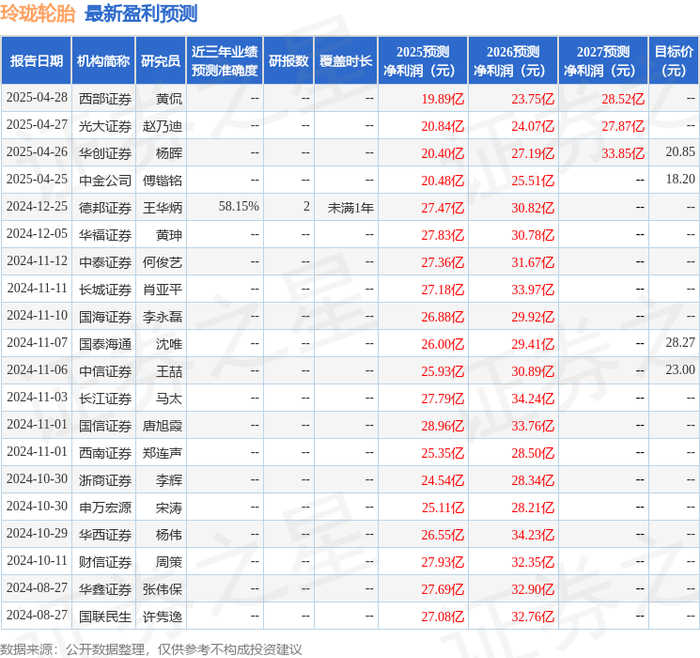Select date cell 2024-11-11
This screenshot has width=700, height=658.
click(37, 288)
